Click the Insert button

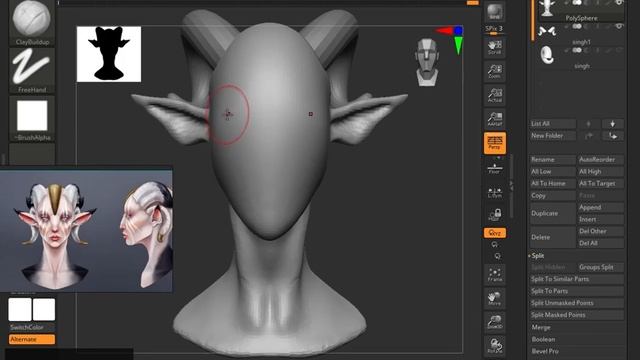tap(600, 219)
